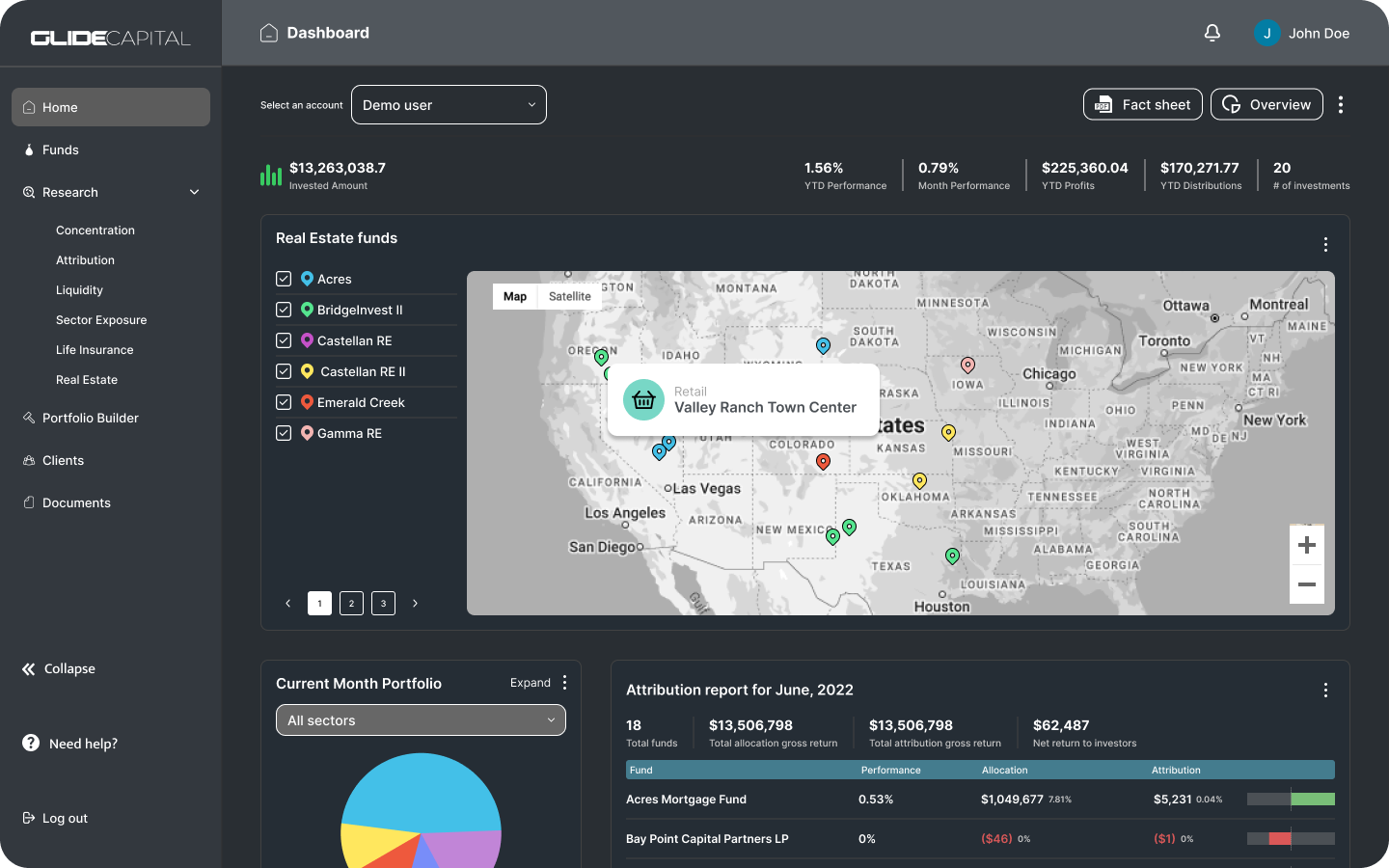1389x868 pixels.
Task: Open Sector Exposure under Research
Action: 101,319
